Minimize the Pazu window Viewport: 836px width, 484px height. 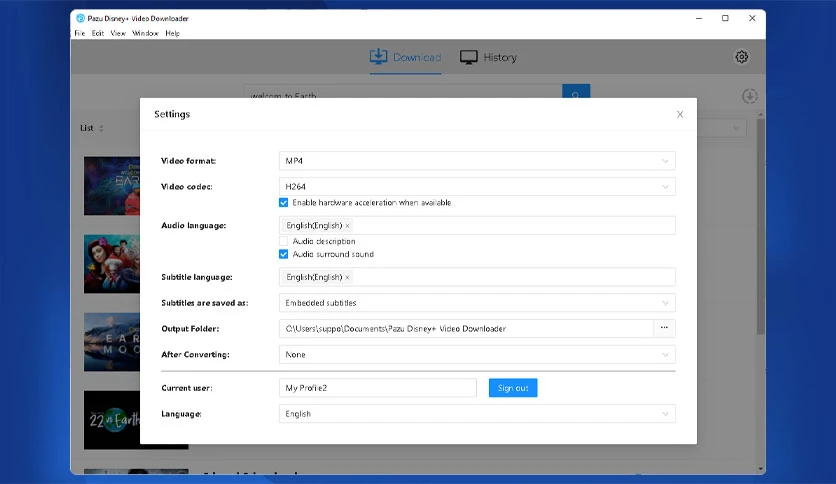698,18
